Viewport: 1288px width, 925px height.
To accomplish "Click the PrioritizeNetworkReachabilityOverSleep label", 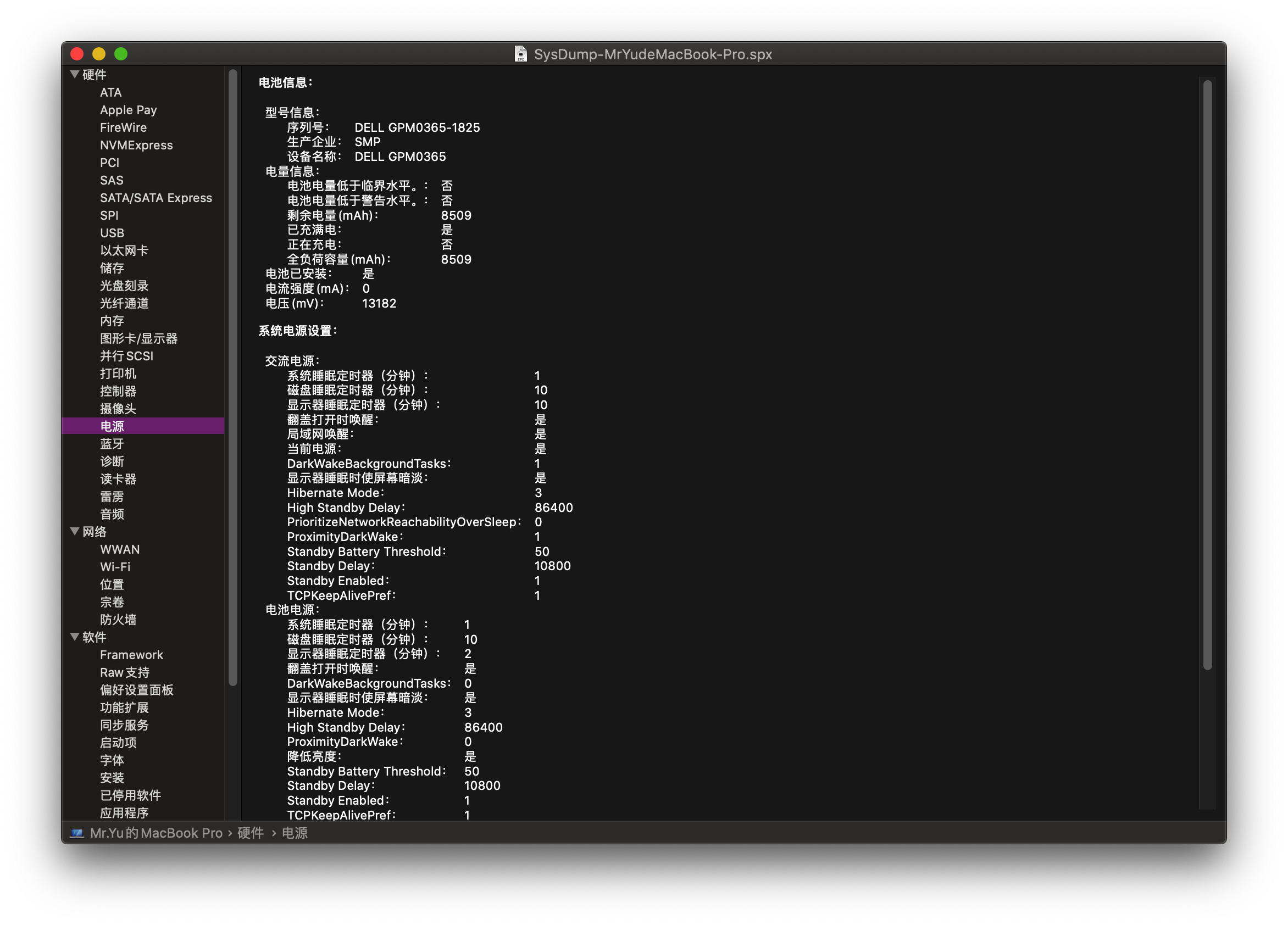I will pos(404,522).
